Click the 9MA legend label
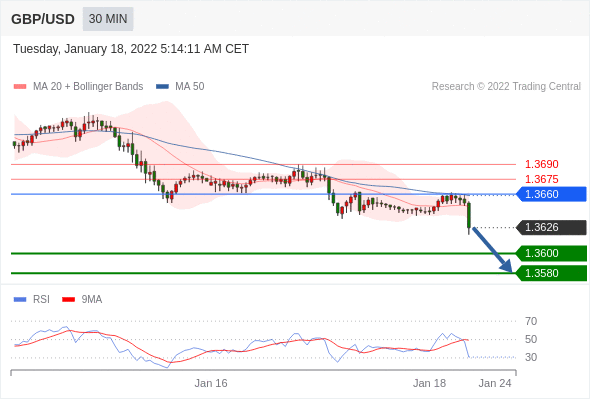 click(92, 300)
